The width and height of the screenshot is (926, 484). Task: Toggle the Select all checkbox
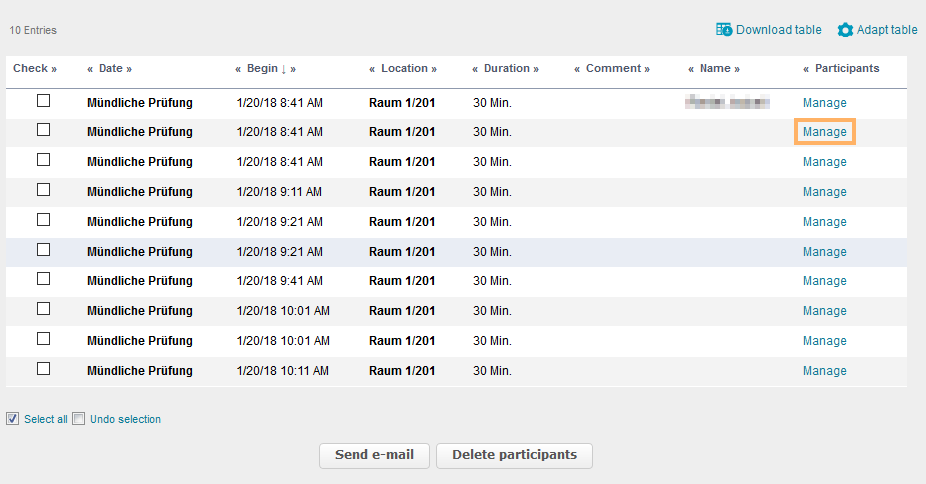[13, 419]
